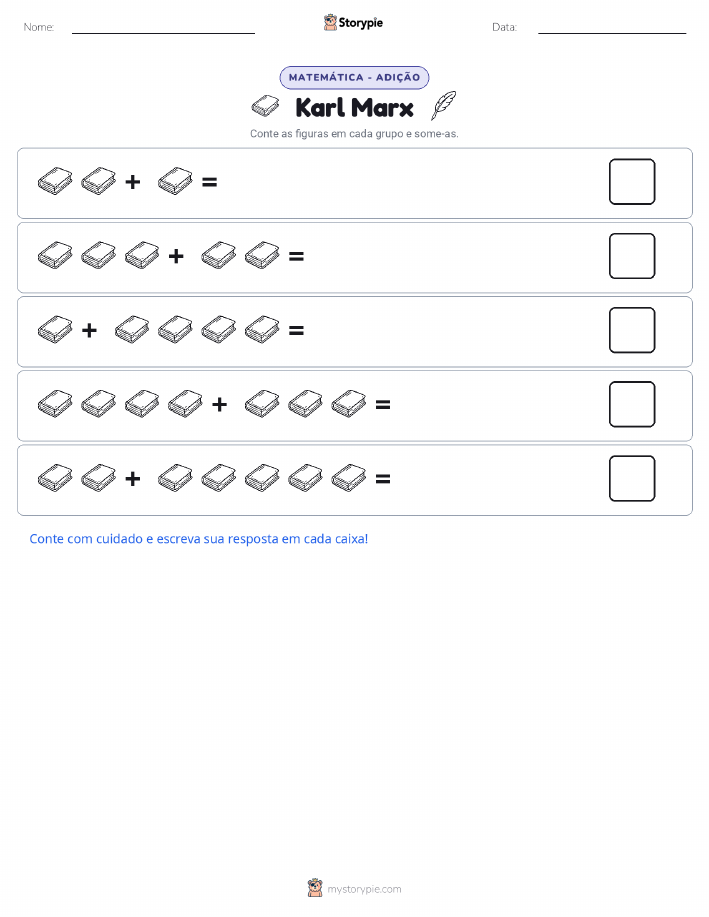
Task: Click the plus sign in the third row
Action: click(90, 330)
